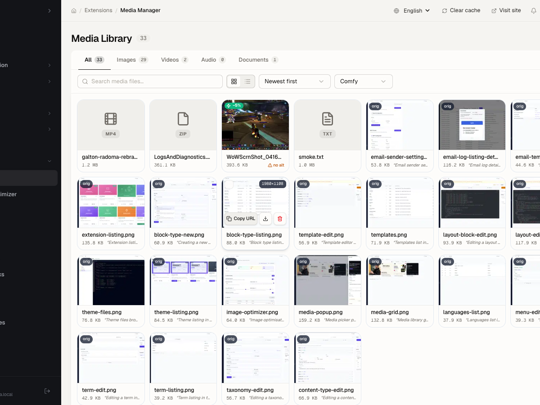Switch to list view layout

click(x=248, y=81)
